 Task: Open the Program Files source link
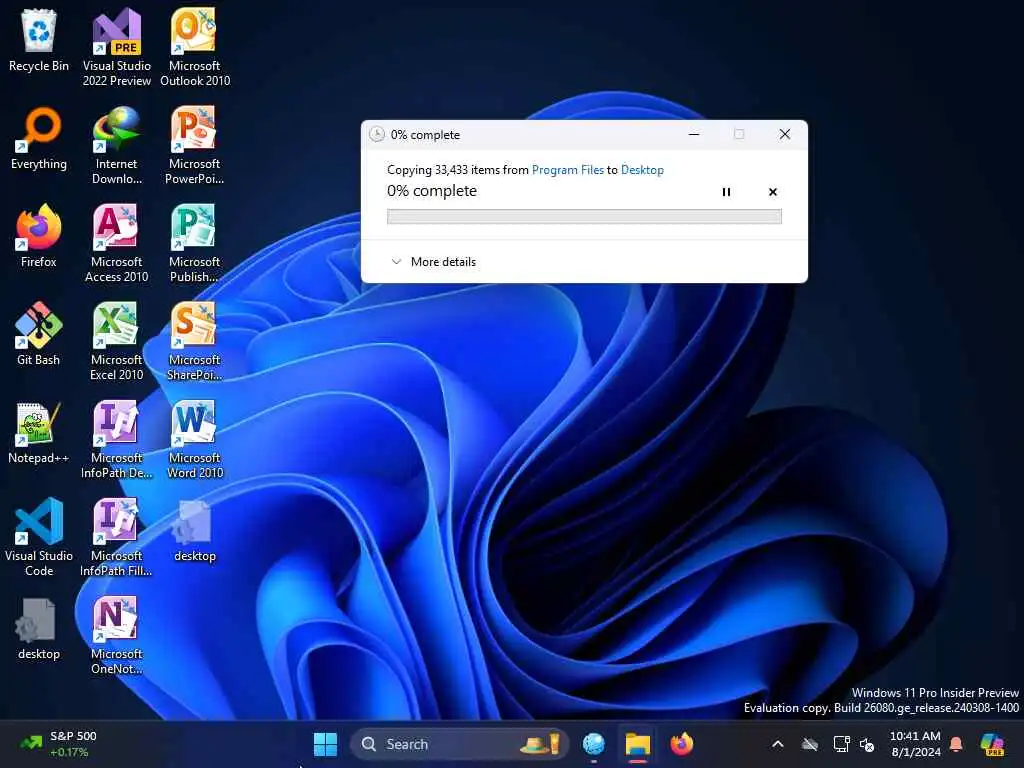click(568, 170)
